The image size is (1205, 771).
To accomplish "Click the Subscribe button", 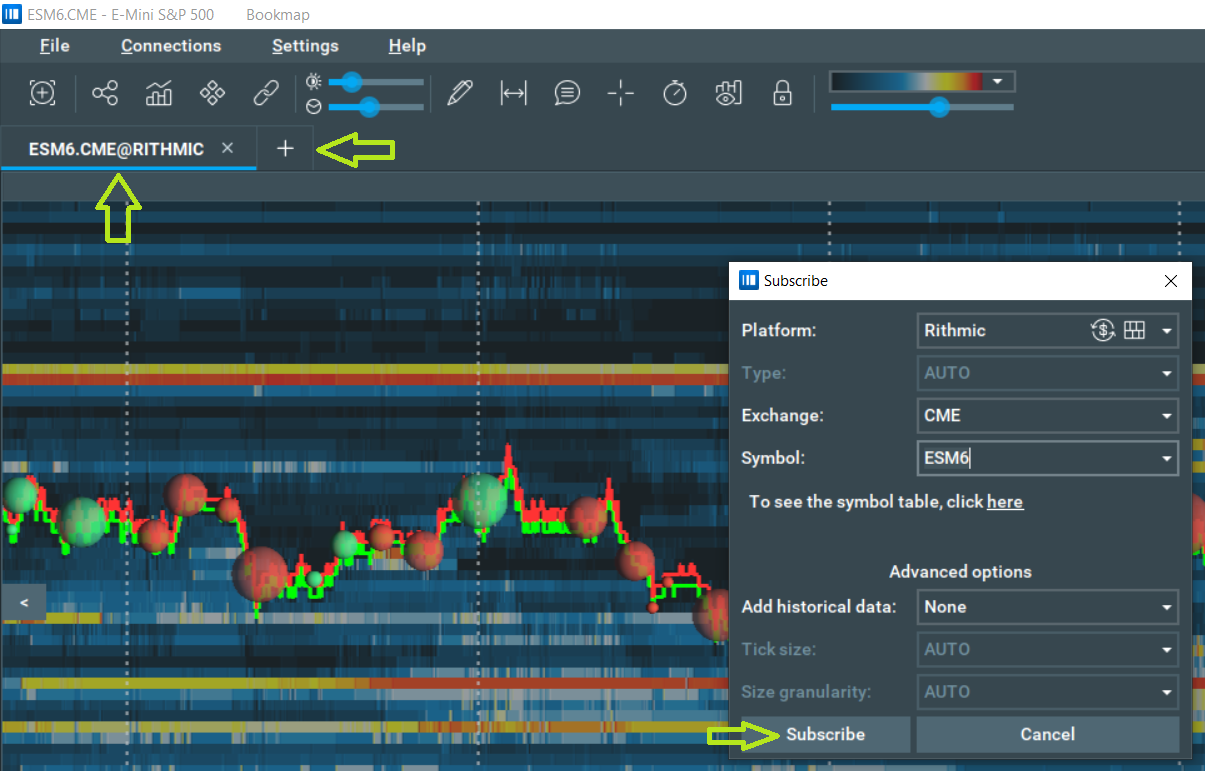I will (x=825, y=734).
